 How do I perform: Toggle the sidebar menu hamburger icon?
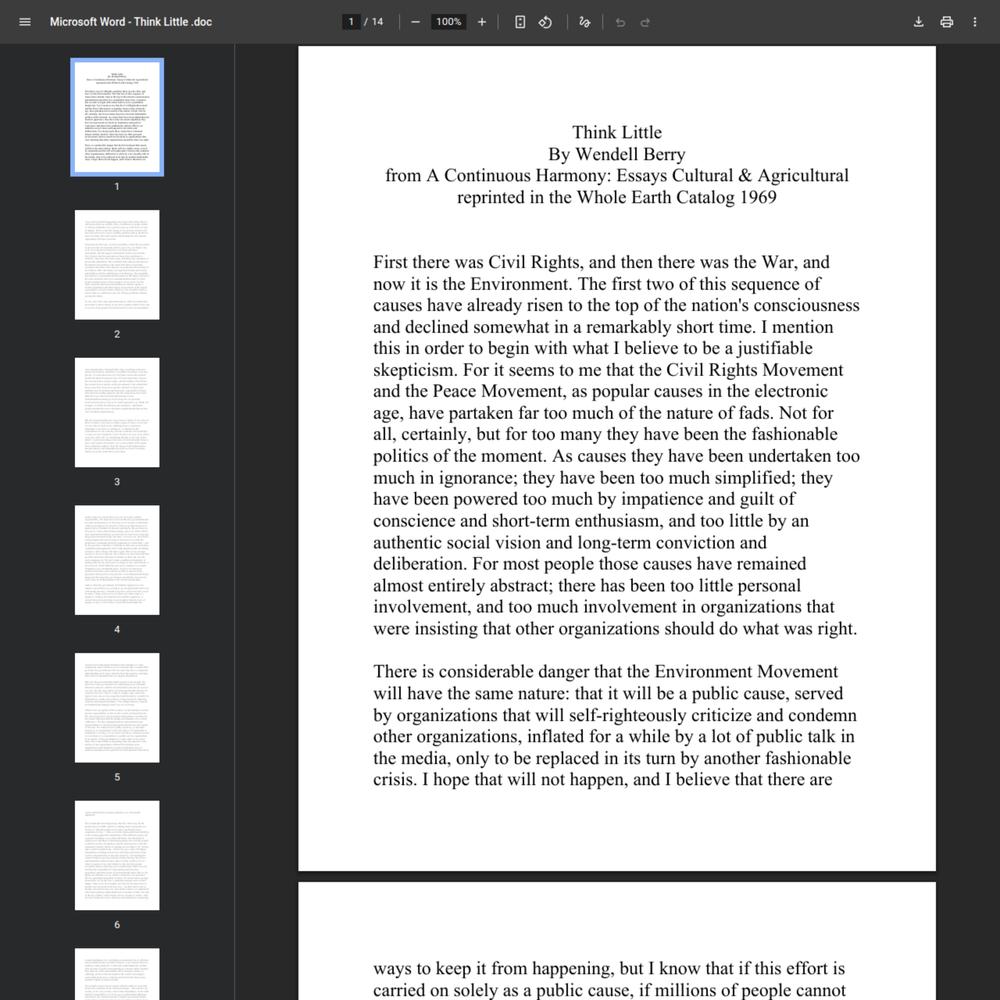[x=25, y=22]
